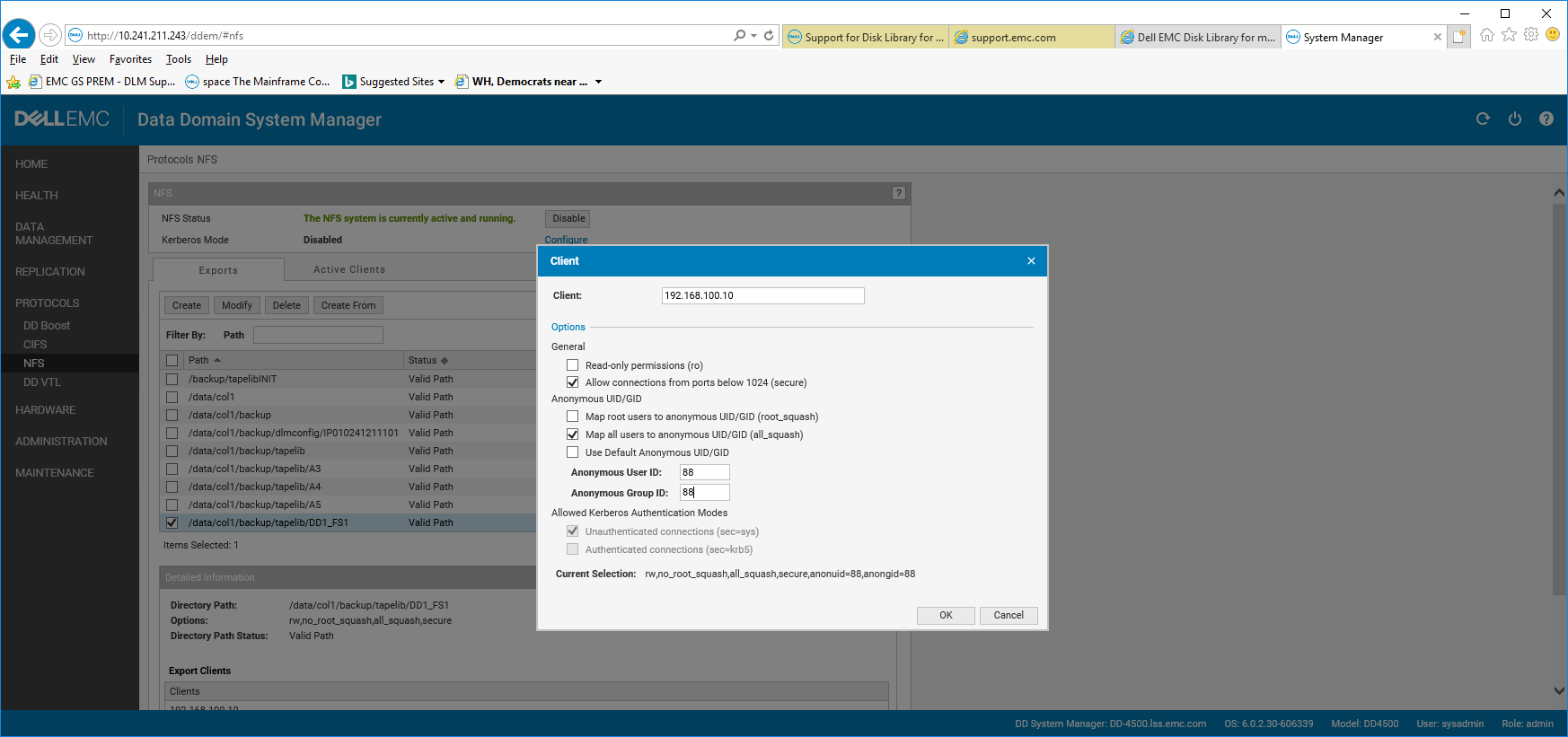The image size is (1568, 737).
Task: Close the System Manager browser tab
Action: pyautogui.click(x=1438, y=37)
